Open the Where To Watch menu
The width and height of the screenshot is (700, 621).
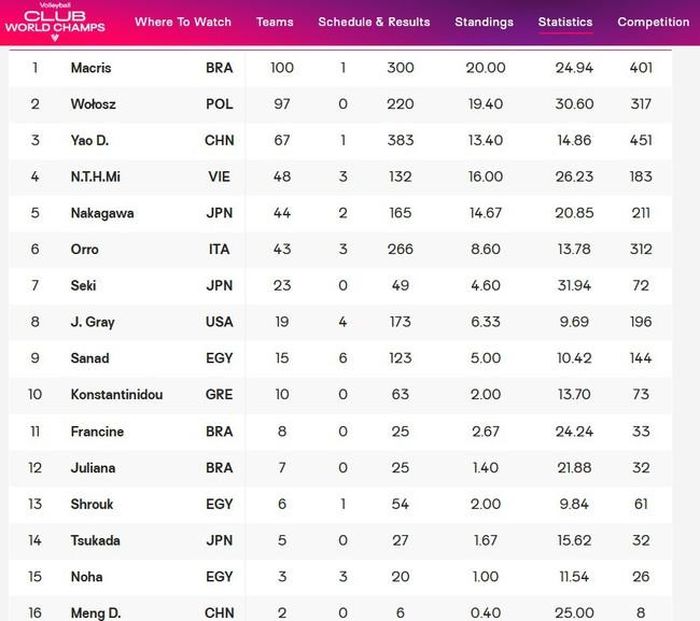click(183, 22)
